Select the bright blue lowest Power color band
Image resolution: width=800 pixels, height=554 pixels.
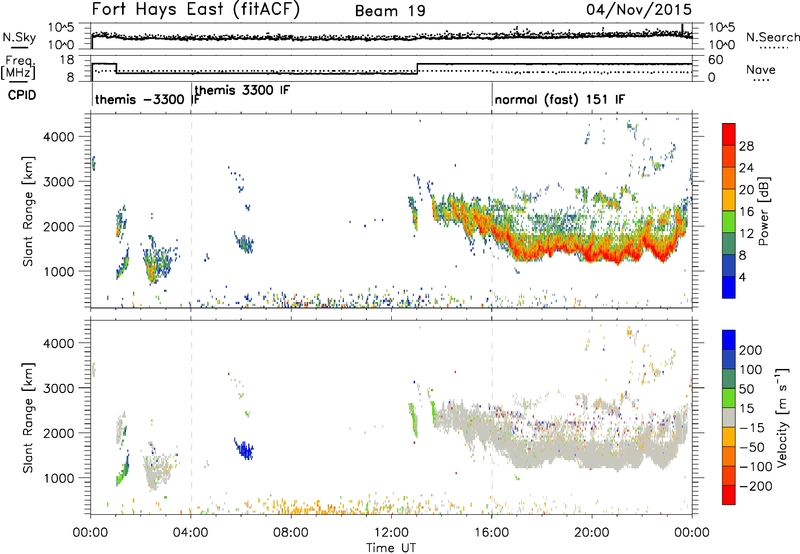(729, 287)
